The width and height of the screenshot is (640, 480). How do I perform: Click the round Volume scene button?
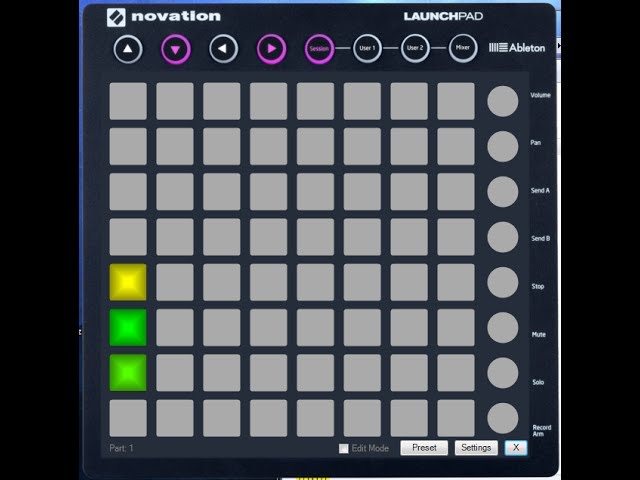pyautogui.click(x=502, y=101)
